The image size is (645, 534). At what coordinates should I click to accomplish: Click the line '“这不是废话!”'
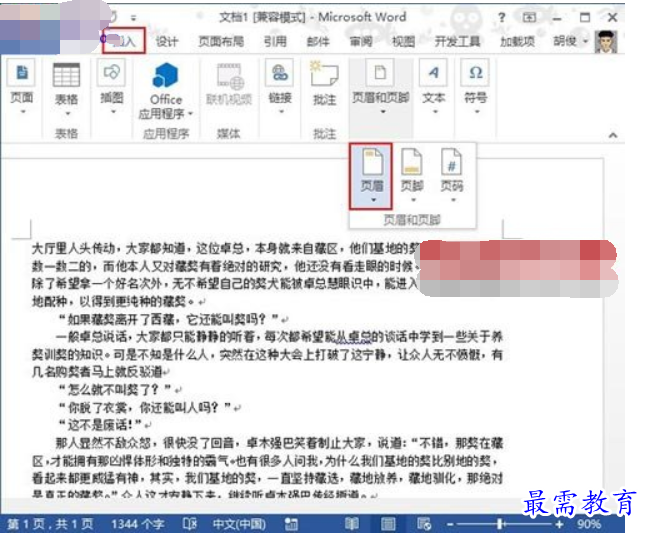(x=101, y=424)
